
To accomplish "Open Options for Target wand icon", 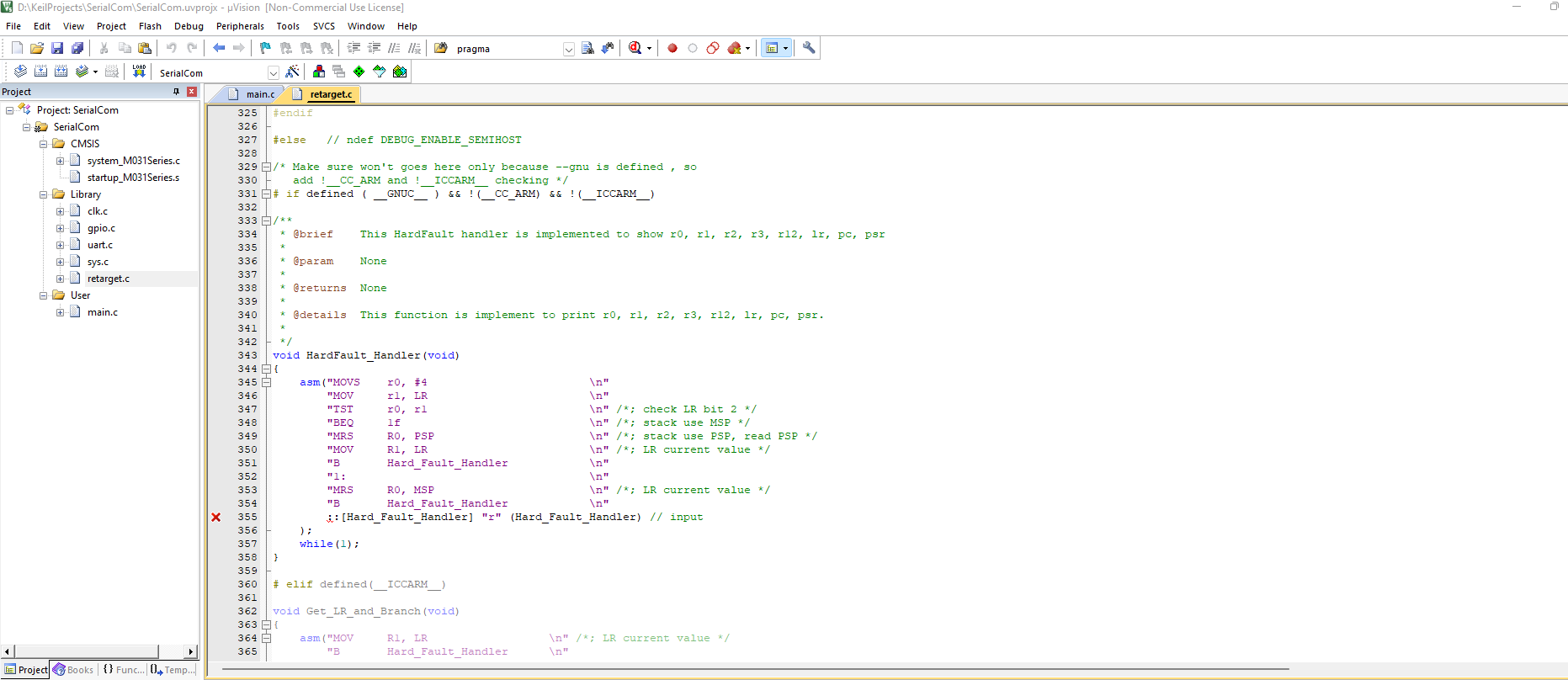I will click(x=292, y=72).
